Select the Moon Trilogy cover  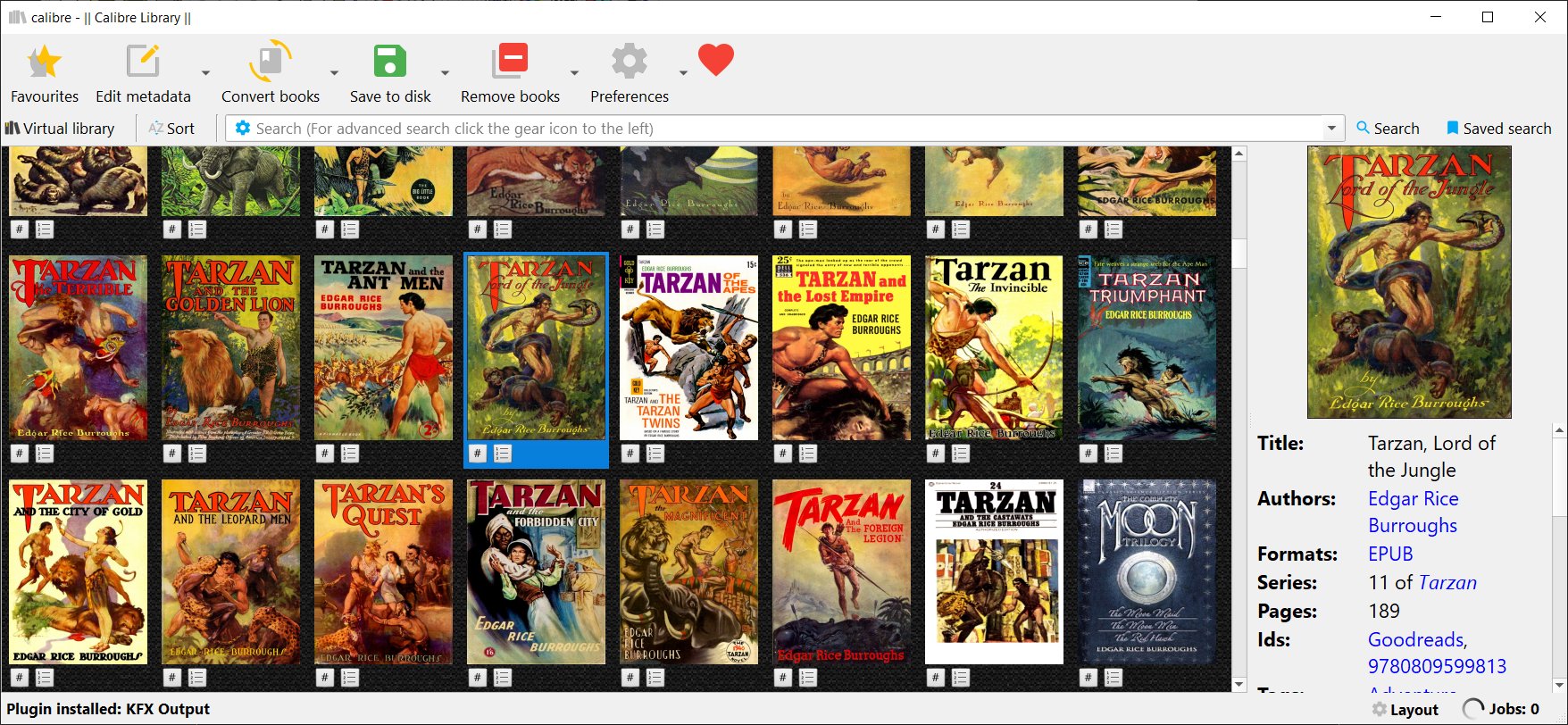click(x=1147, y=572)
